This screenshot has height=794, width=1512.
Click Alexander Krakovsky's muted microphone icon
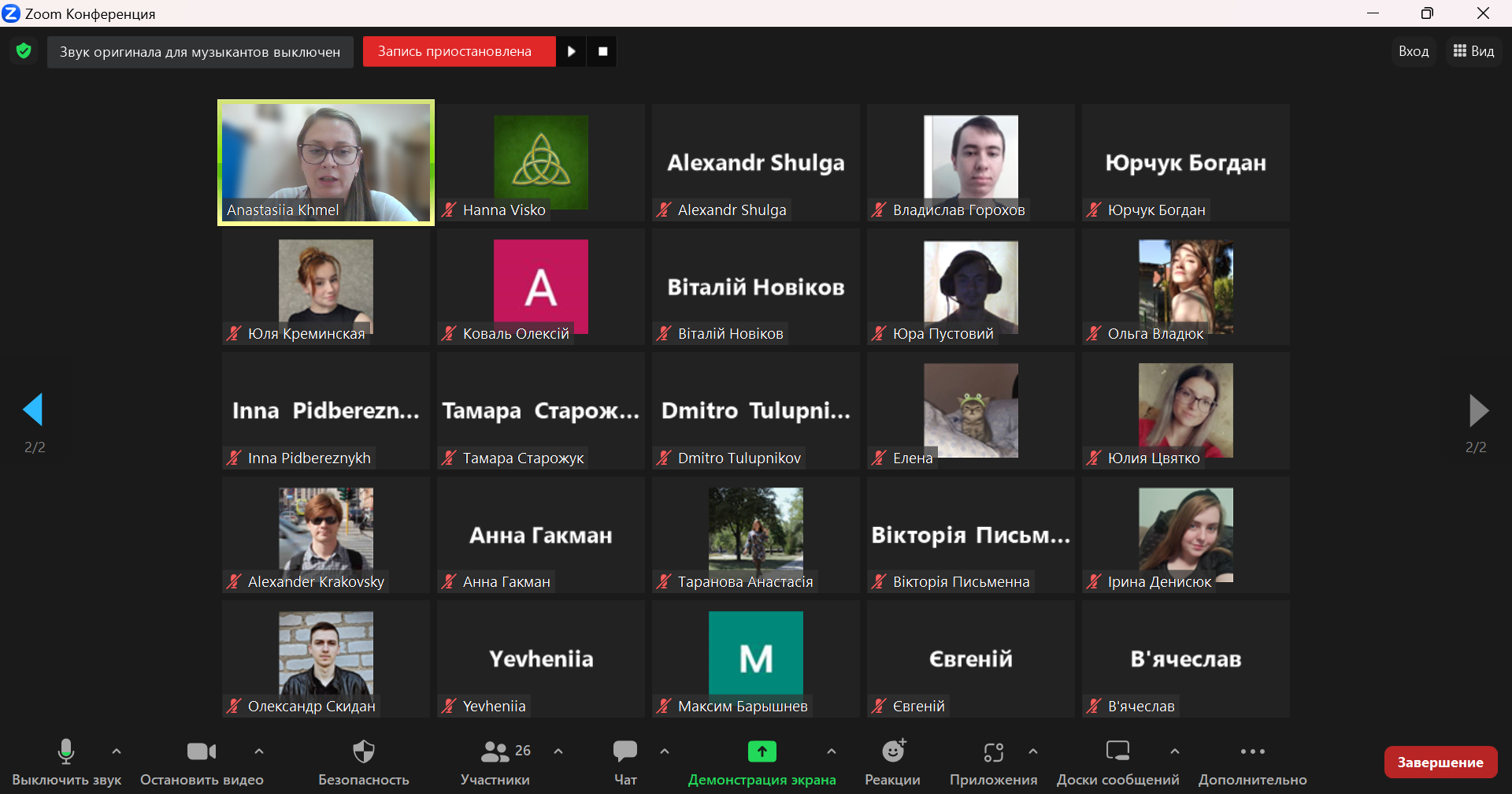234,581
